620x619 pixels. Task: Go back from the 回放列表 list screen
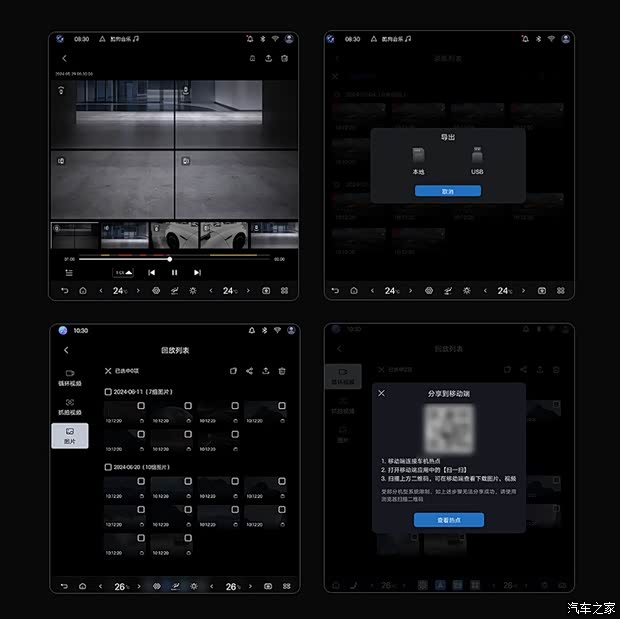pos(66,350)
